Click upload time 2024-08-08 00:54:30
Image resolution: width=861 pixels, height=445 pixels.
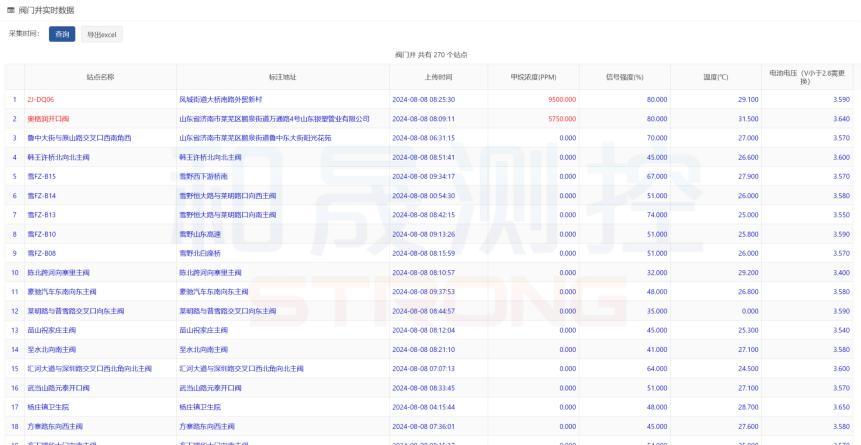click(x=424, y=196)
